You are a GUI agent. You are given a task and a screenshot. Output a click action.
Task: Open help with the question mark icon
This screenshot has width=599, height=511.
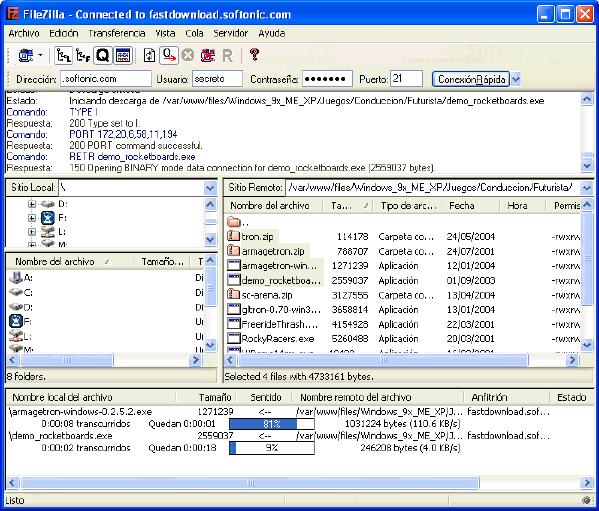(254, 55)
